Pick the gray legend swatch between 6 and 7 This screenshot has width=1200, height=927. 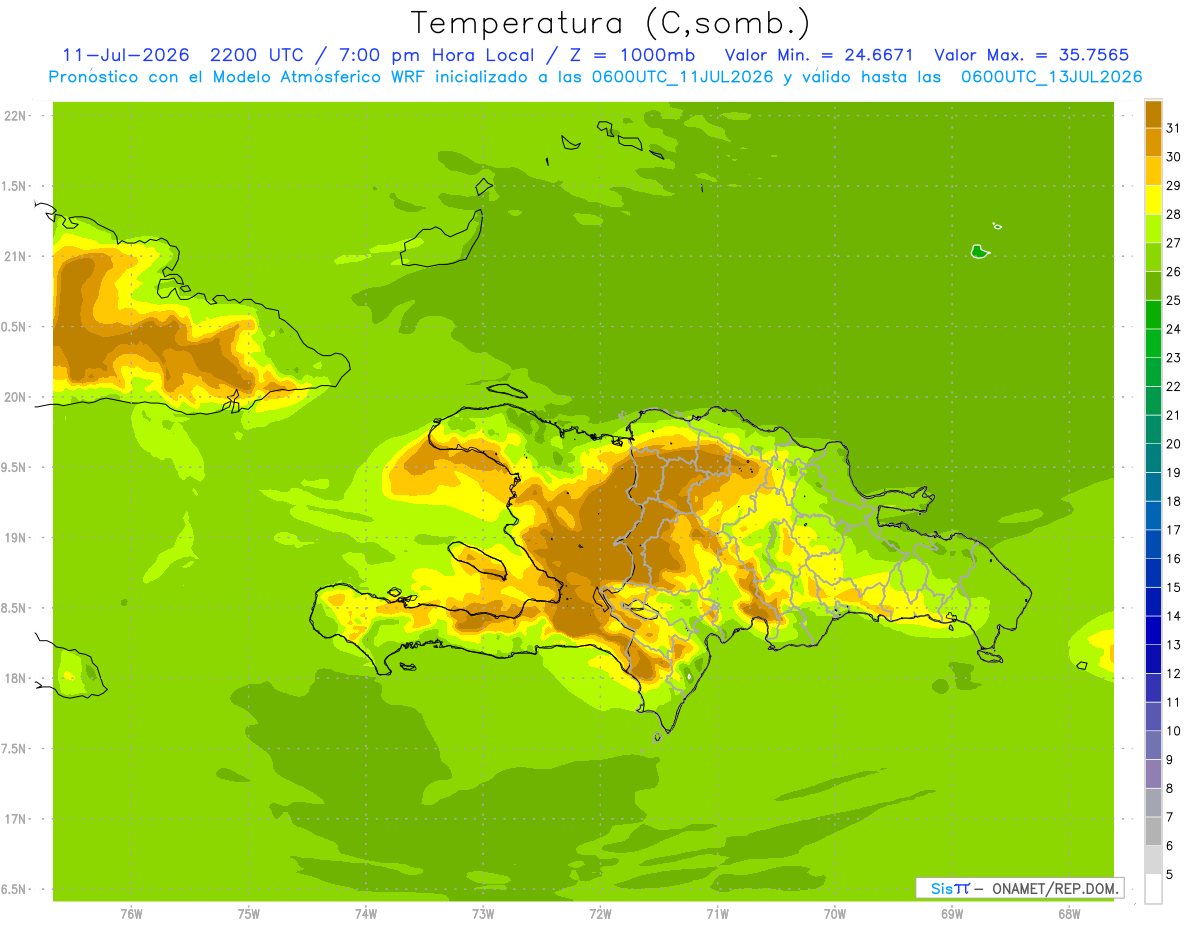pos(1153,831)
